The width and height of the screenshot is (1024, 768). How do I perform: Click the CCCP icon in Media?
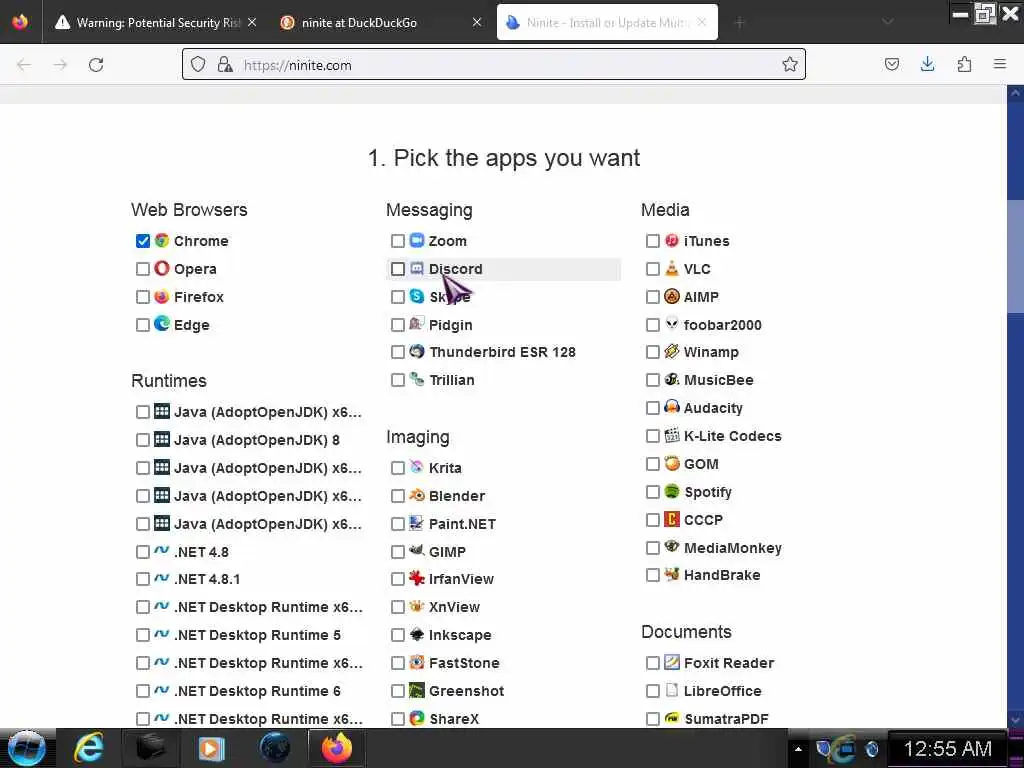click(672, 519)
